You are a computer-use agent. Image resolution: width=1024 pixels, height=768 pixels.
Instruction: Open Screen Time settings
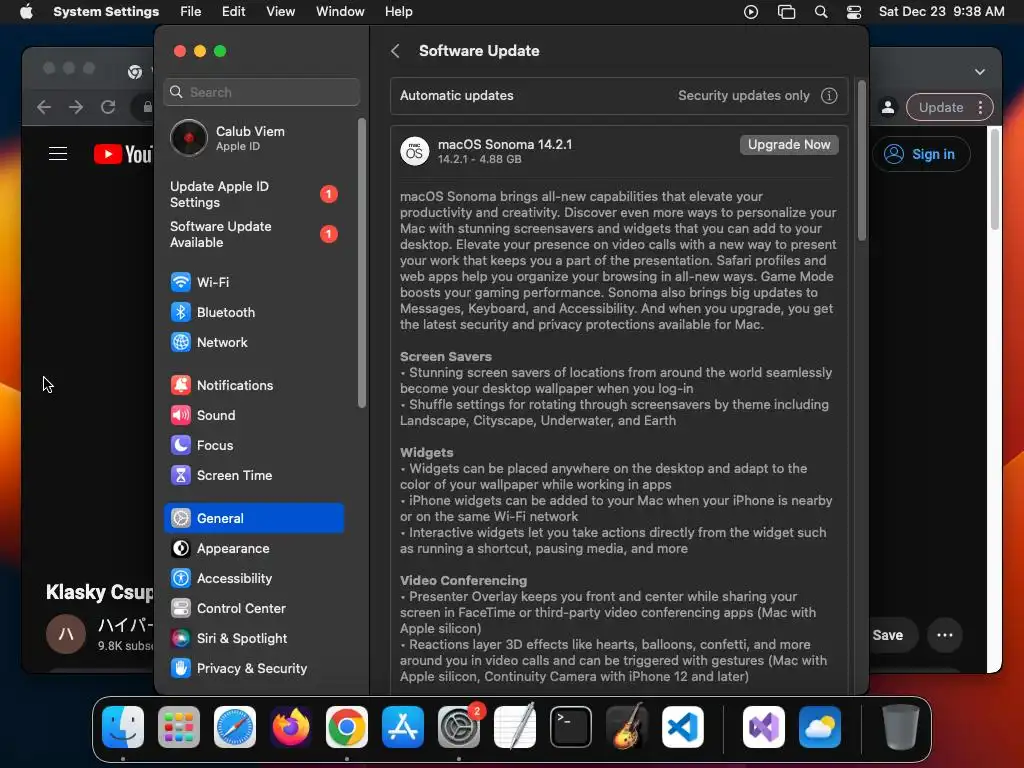[253, 475]
